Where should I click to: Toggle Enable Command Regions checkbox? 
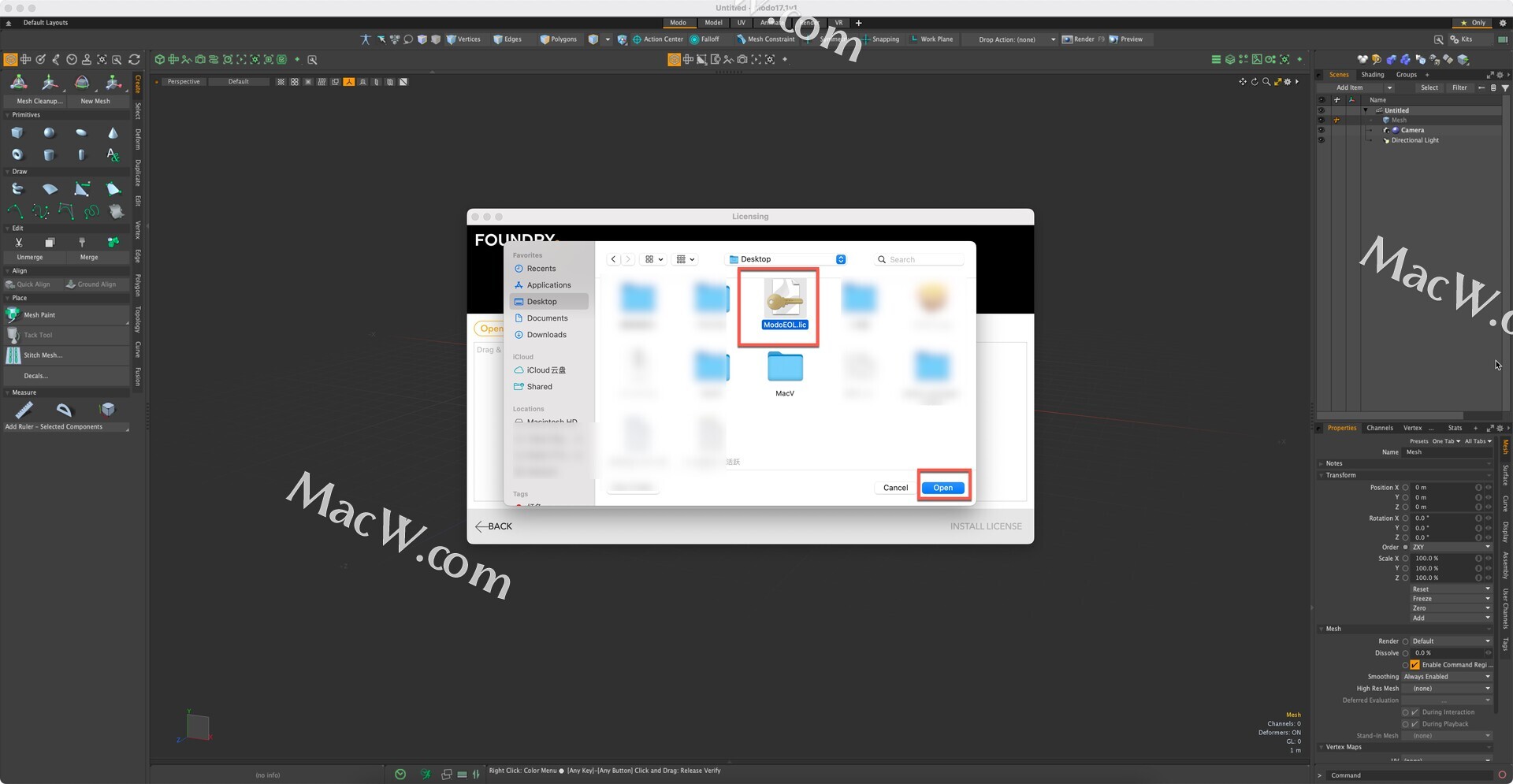pos(1414,665)
